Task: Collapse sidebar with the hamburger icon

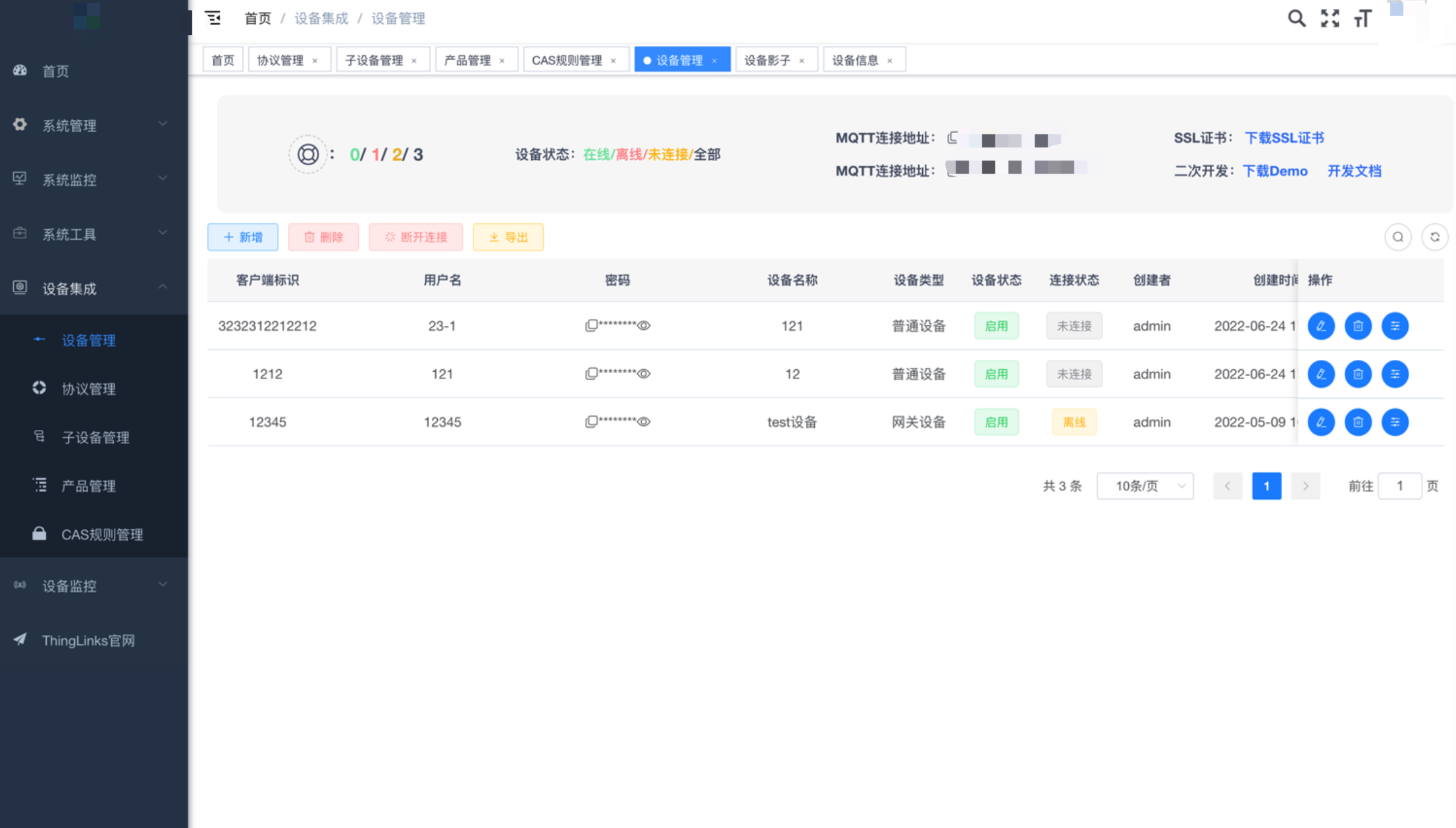Action: (213, 18)
